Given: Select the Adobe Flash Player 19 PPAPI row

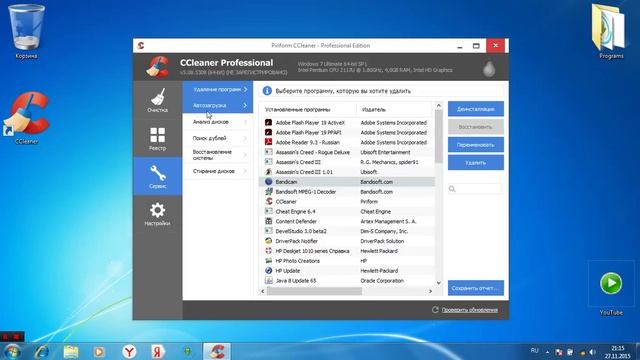Looking at the screenshot, I should 347,132.
